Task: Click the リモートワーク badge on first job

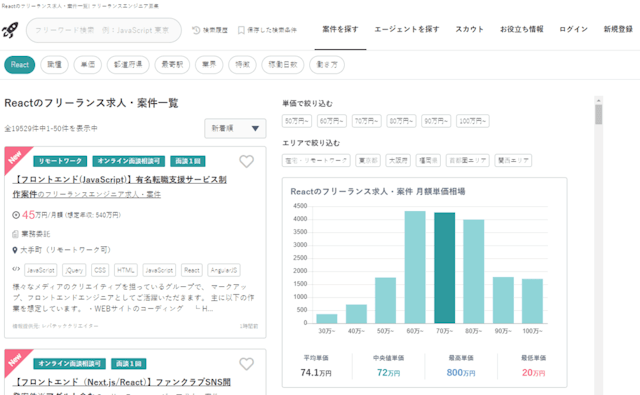Action: point(60,161)
